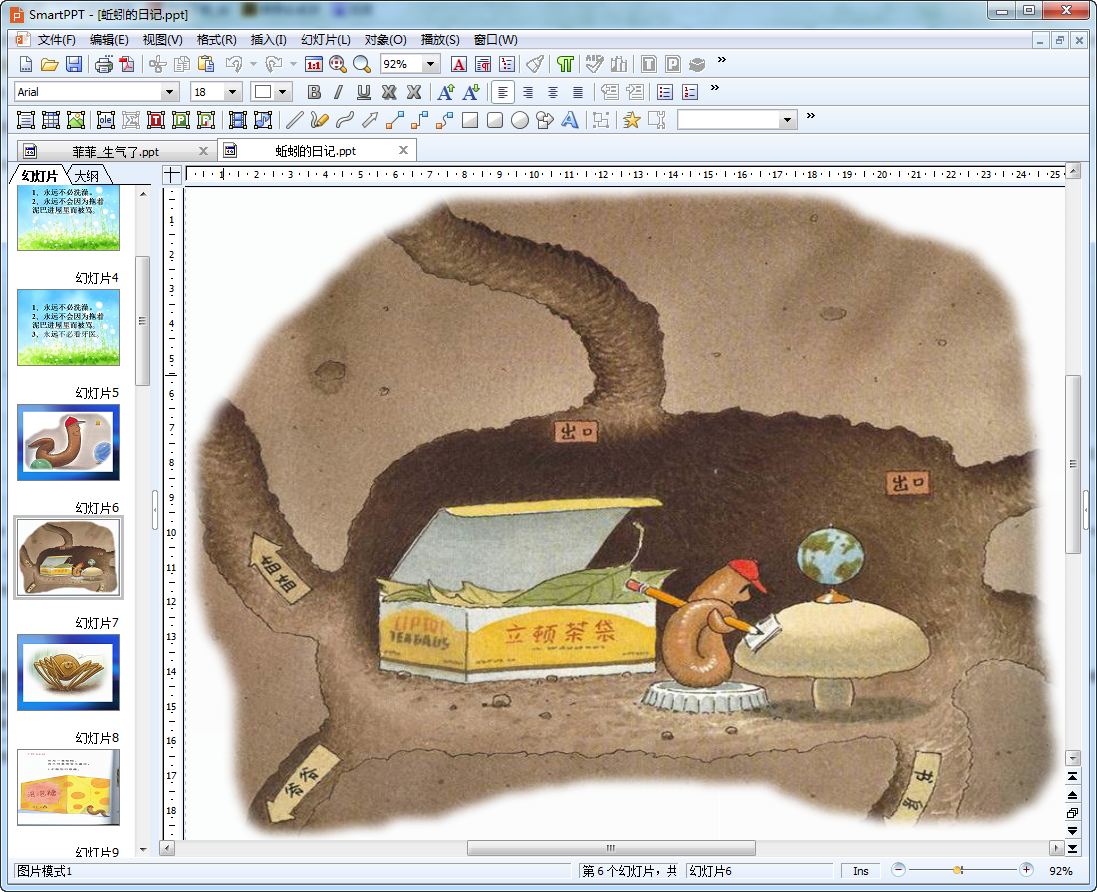
Task: Select the ellipse shape tool
Action: (520, 120)
